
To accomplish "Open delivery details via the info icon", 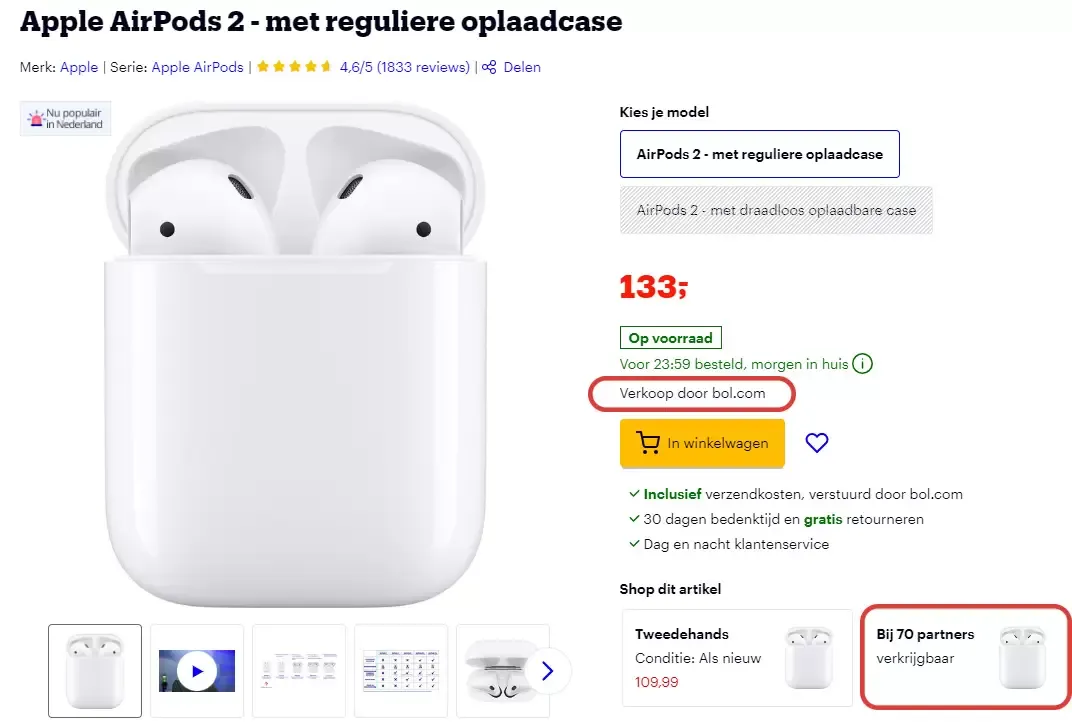I will 862,363.
